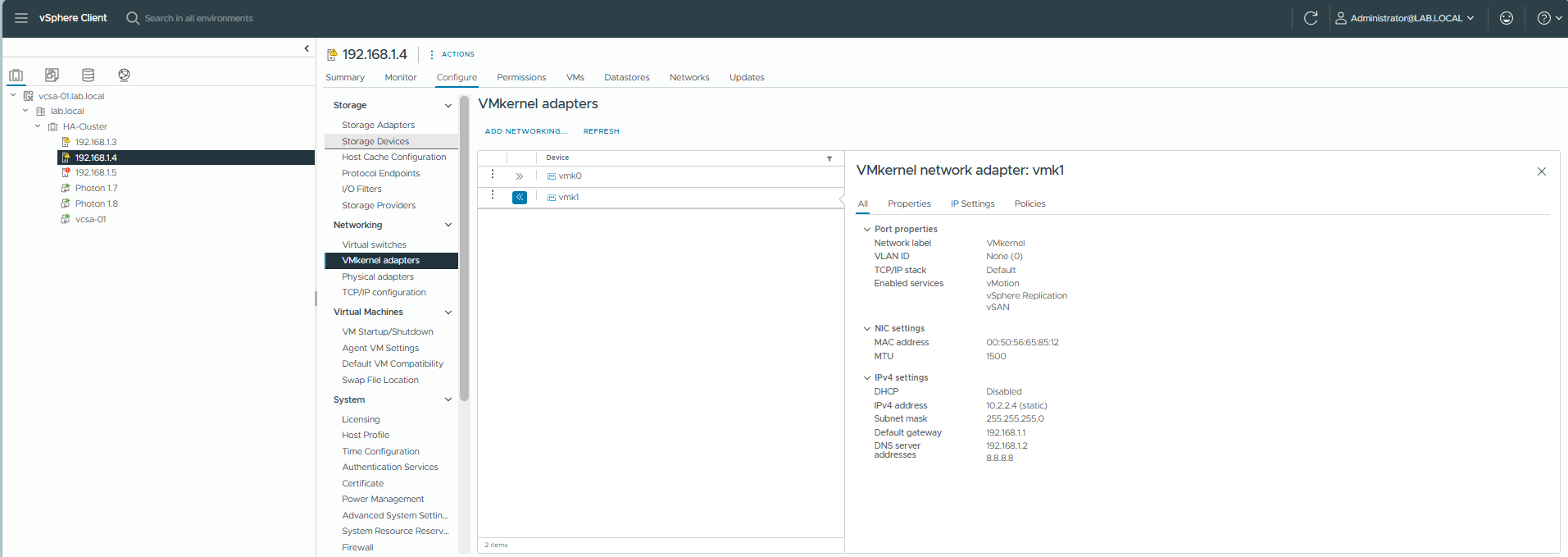This screenshot has width=1568, height=557.
Task: Collapse the HA-Cluster tree node
Action: pos(38,126)
